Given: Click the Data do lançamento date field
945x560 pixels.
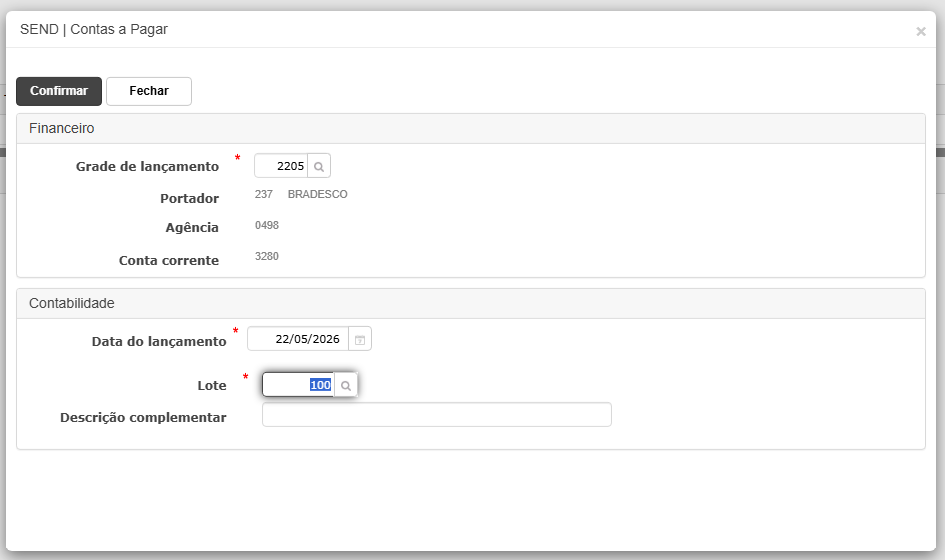Looking at the screenshot, I should pos(298,339).
